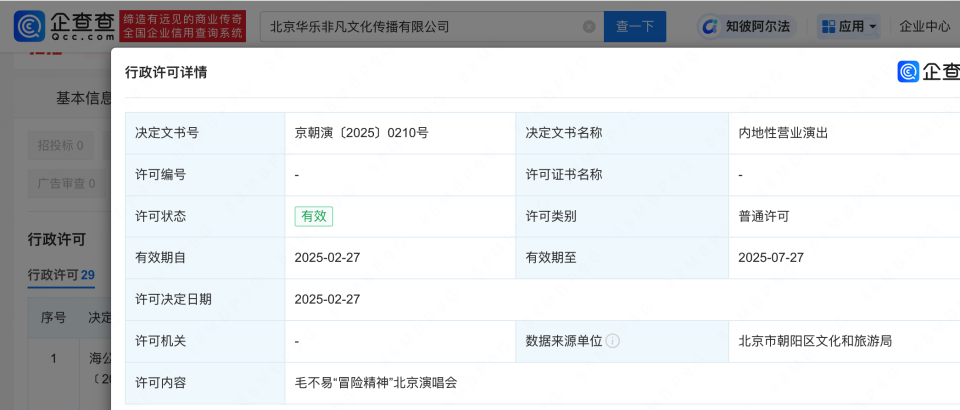The width and height of the screenshot is (960, 410).
Task: Click the 许可类别 label cell
Action: point(622,216)
